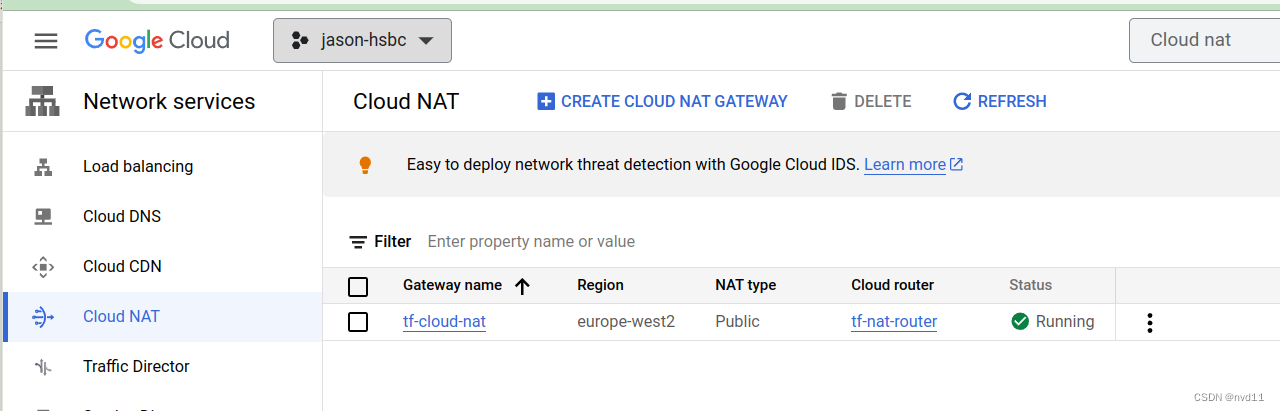
Task: Click the Google Cloud logo
Action: (157, 40)
